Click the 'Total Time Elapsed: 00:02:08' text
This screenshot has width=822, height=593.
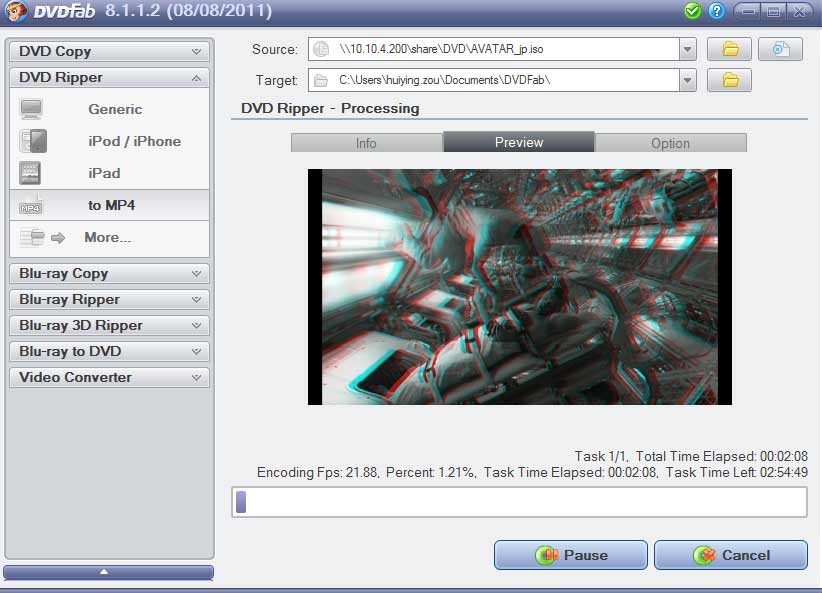722,456
